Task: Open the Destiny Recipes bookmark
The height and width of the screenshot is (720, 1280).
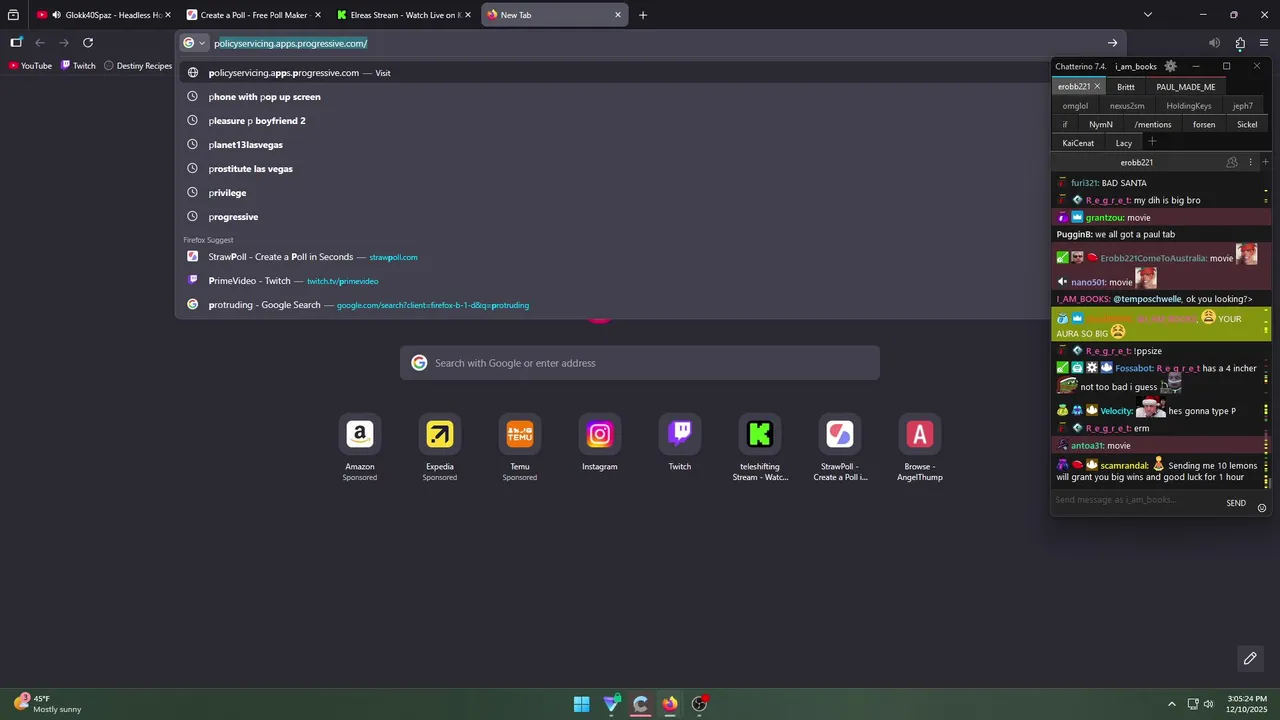Action: pos(138,66)
